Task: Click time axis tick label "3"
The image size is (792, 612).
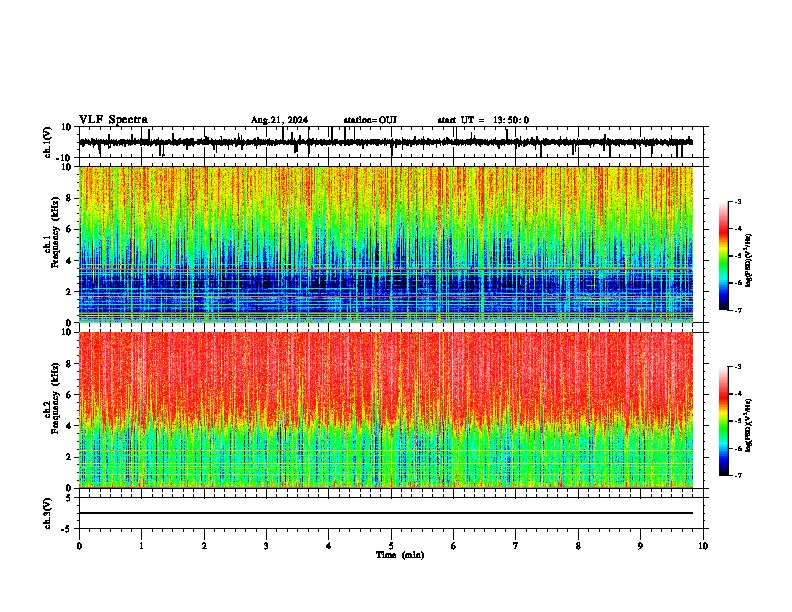Action: click(266, 546)
